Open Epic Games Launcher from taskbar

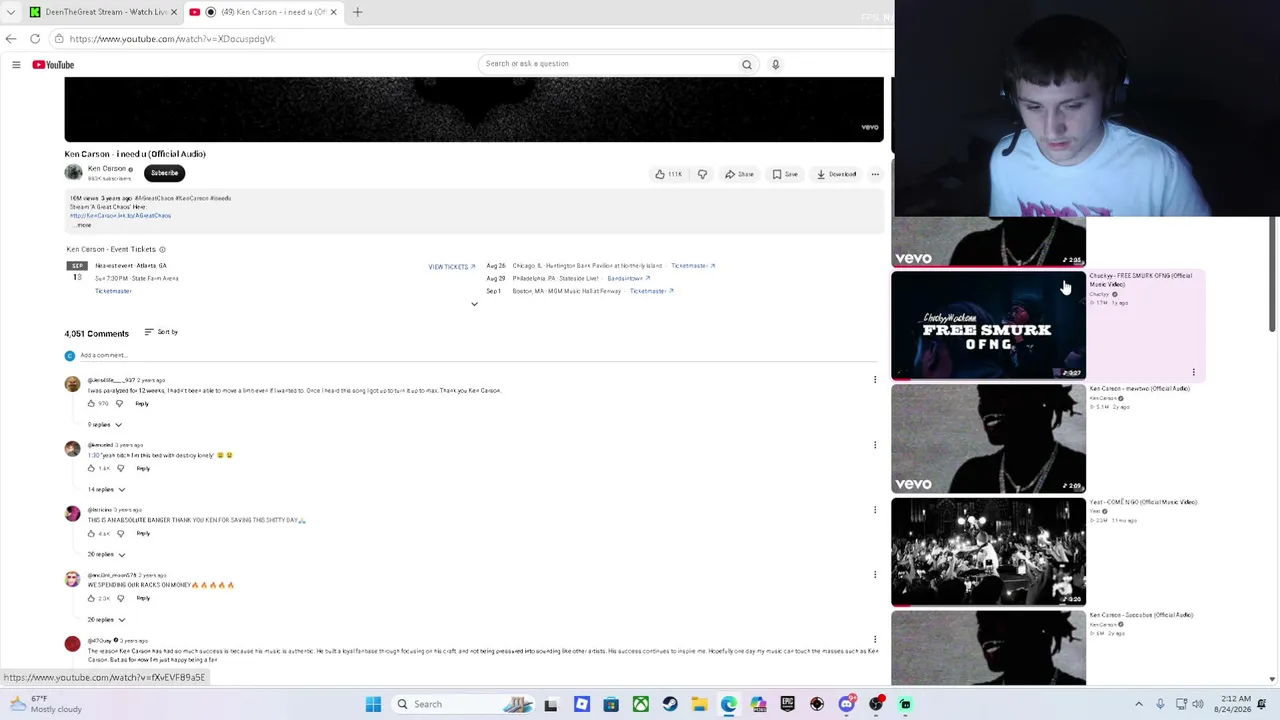pyautogui.click(x=788, y=704)
